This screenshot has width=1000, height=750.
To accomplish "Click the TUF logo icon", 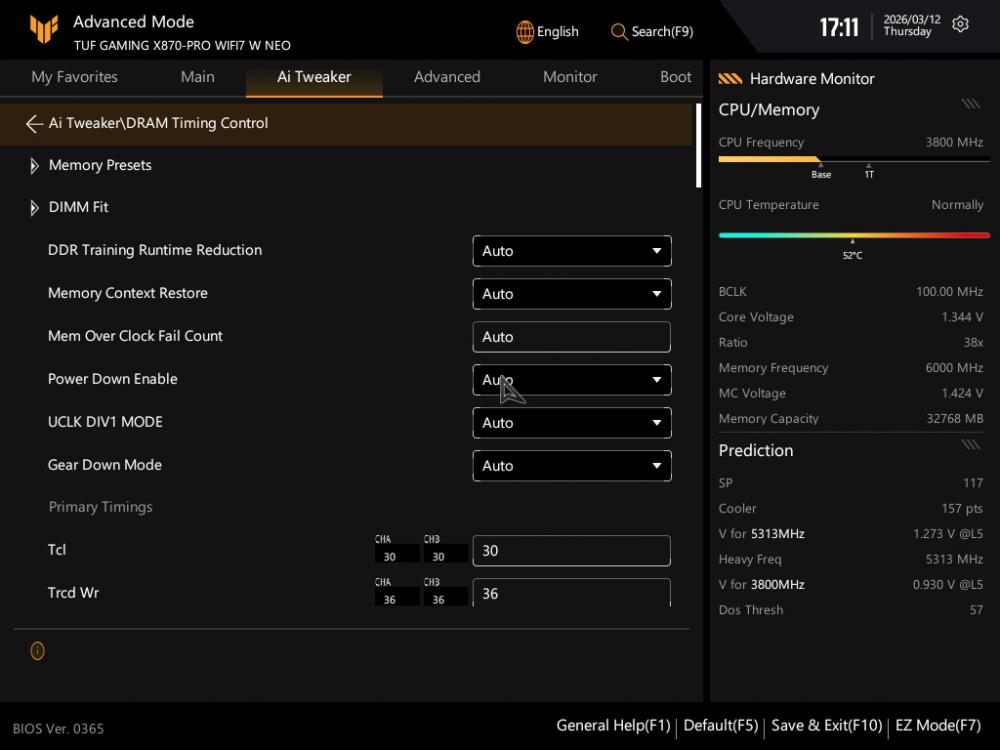I will [43, 31].
